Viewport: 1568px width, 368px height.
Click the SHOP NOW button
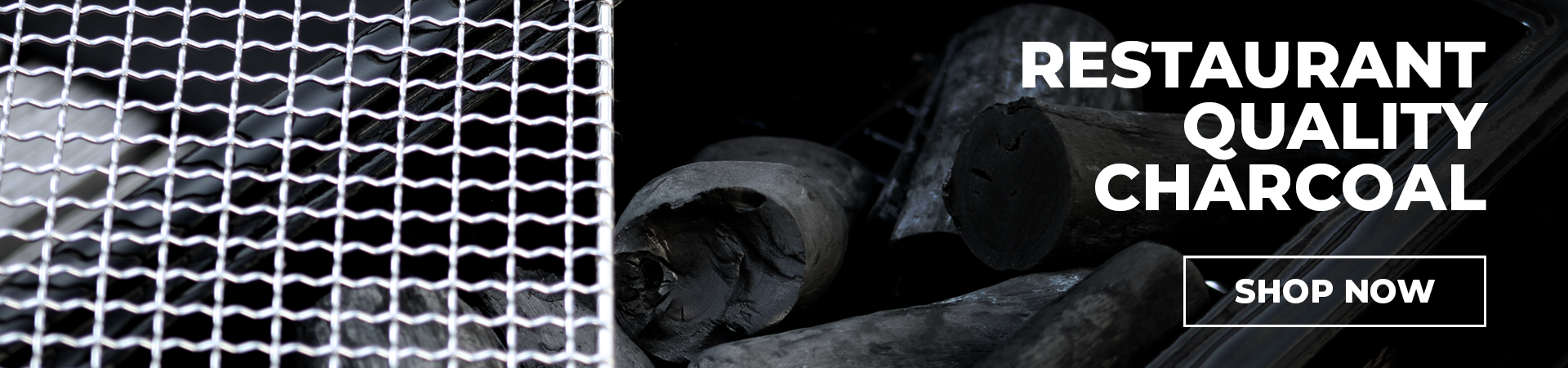click(x=1334, y=291)
